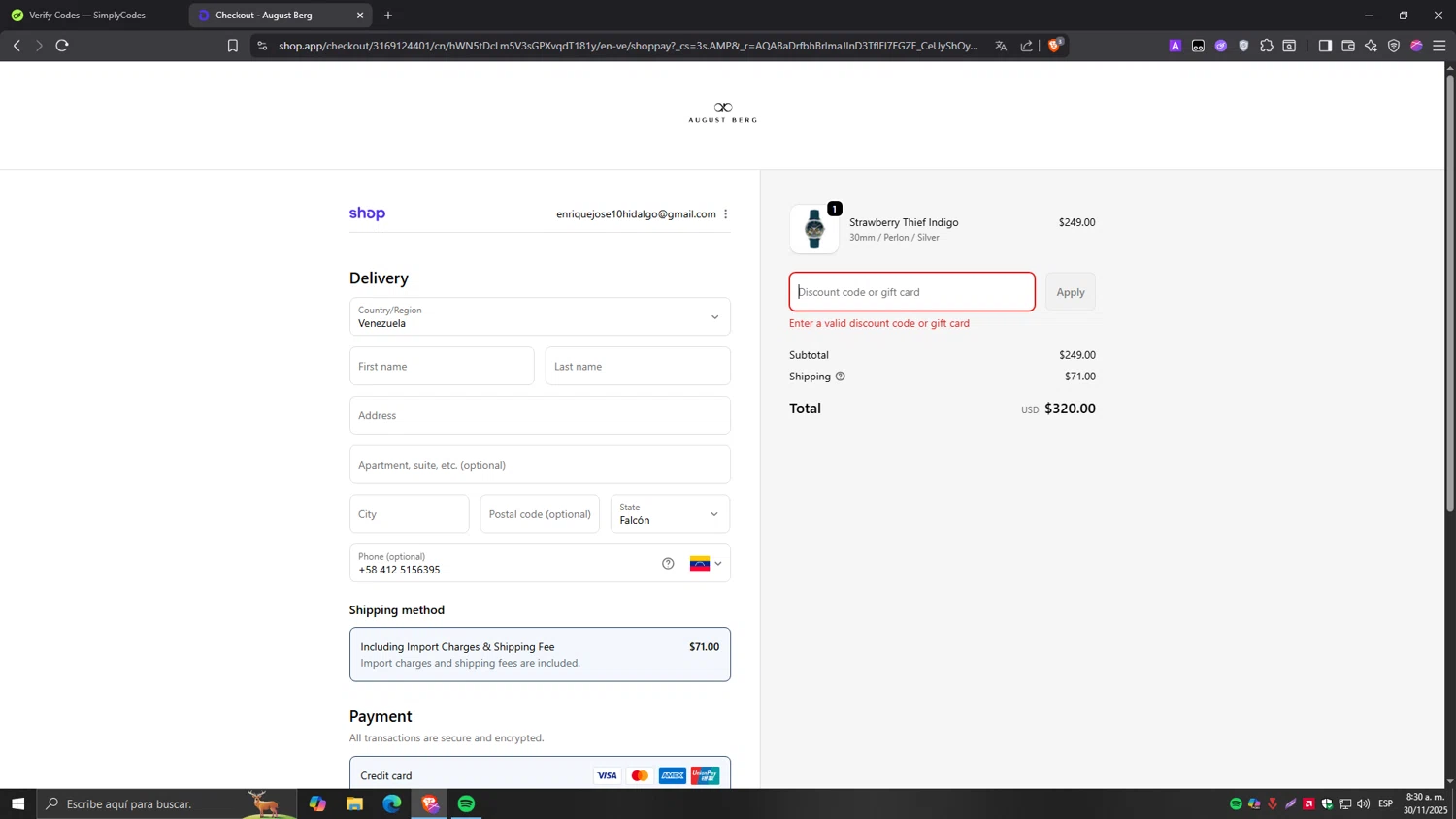
Task: Click the Last name field
Action: pyautogui.click(x=638, y=366)
